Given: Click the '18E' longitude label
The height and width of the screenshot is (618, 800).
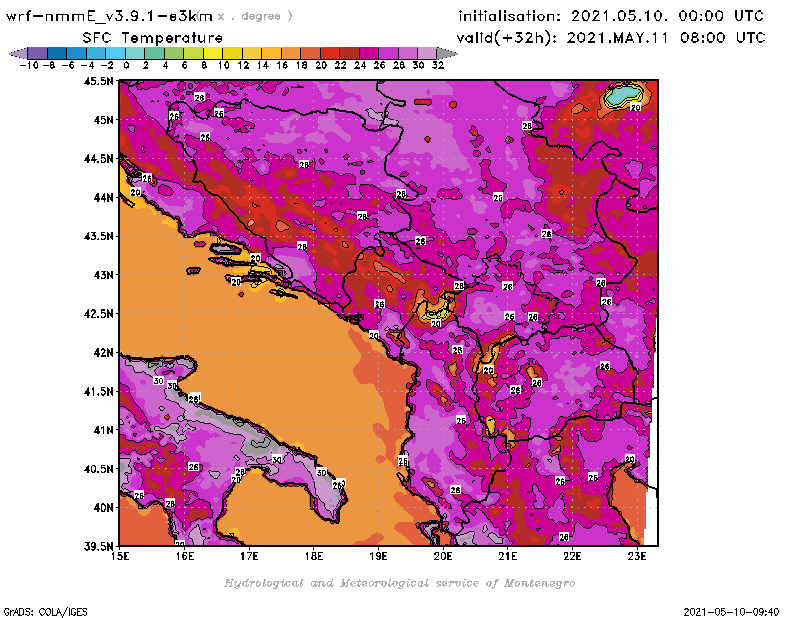Looking at the screenshot, I should pos(314,556).
